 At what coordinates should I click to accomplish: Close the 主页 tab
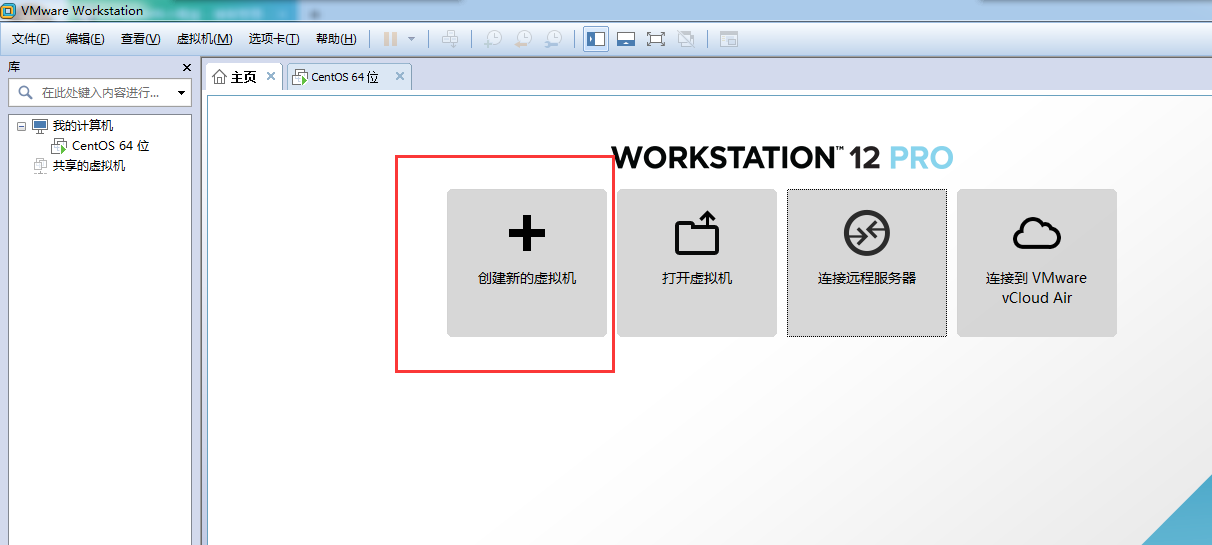(271, 76)
